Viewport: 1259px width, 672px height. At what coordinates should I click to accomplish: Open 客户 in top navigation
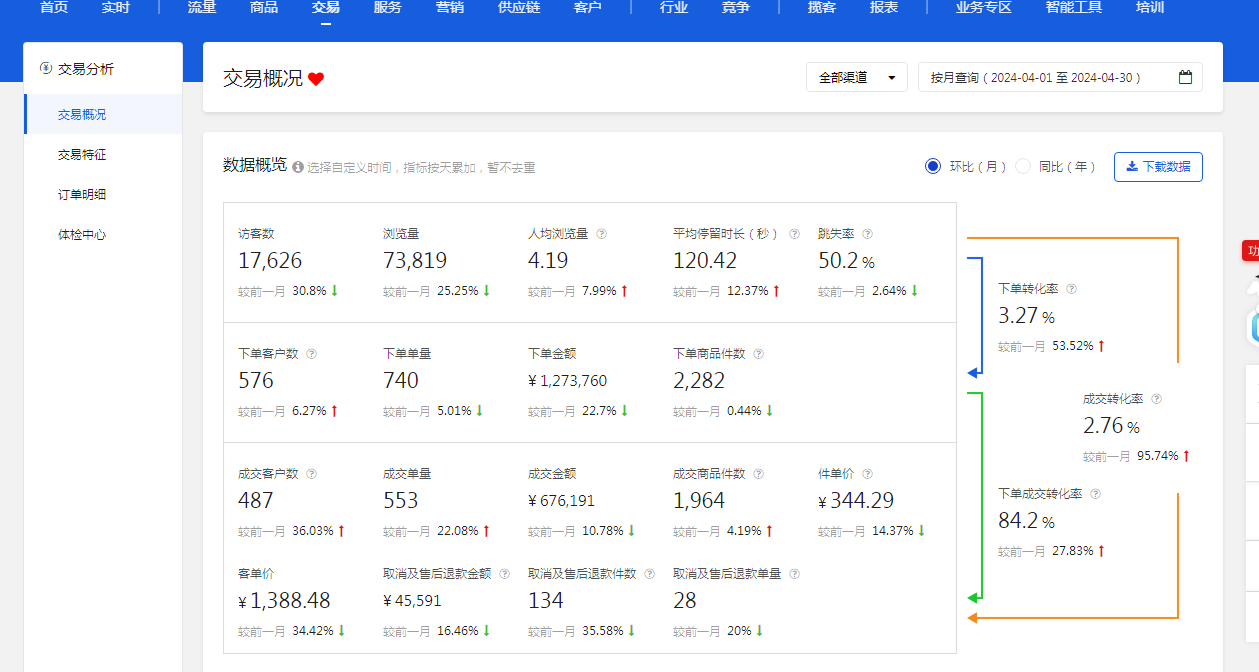click(x=588, y=8)
